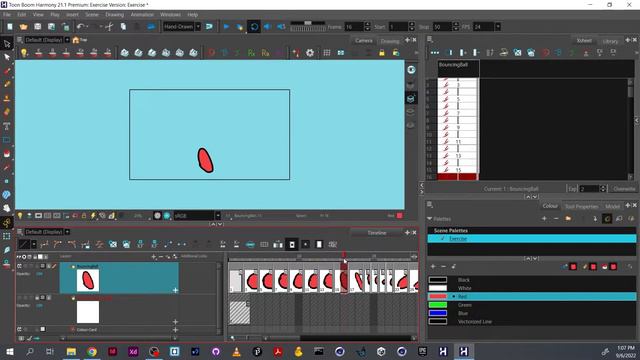Open the Hand-Drawn workspace dropdown

[198, 27]
